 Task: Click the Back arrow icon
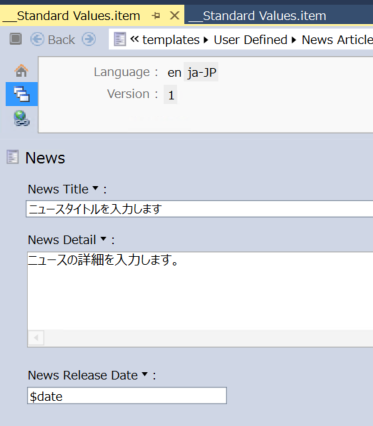tap(37, 39)
